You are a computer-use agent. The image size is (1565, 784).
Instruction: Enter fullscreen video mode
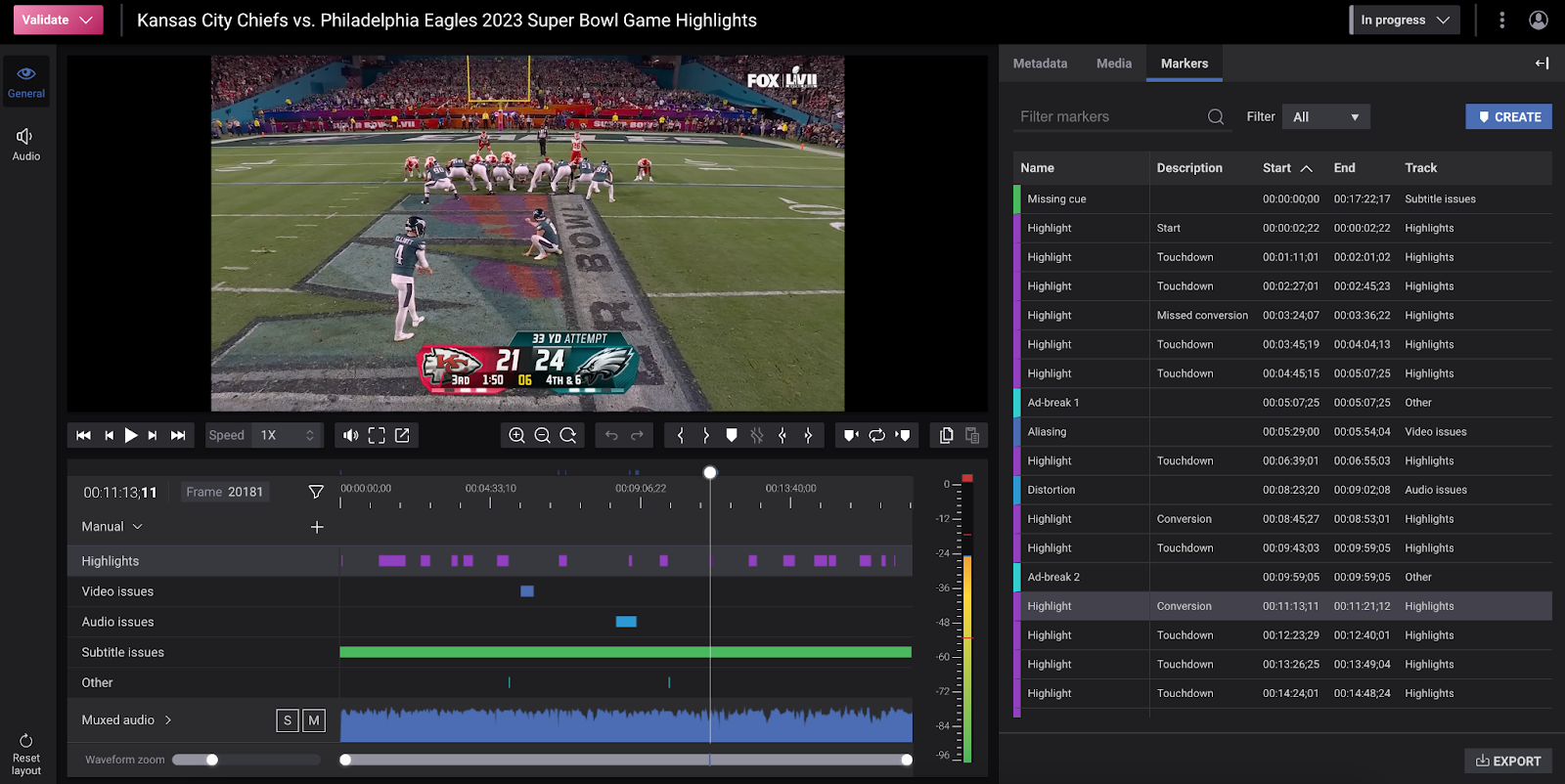tap(377, 435)
